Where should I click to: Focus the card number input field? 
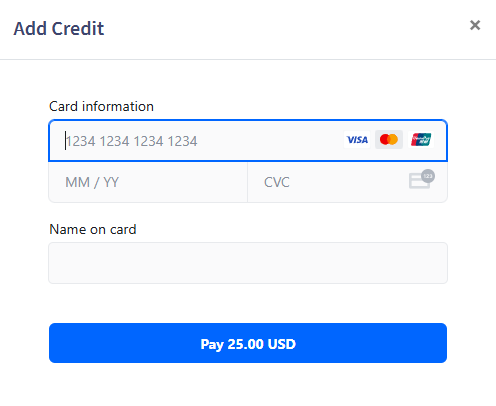(248, 141)
